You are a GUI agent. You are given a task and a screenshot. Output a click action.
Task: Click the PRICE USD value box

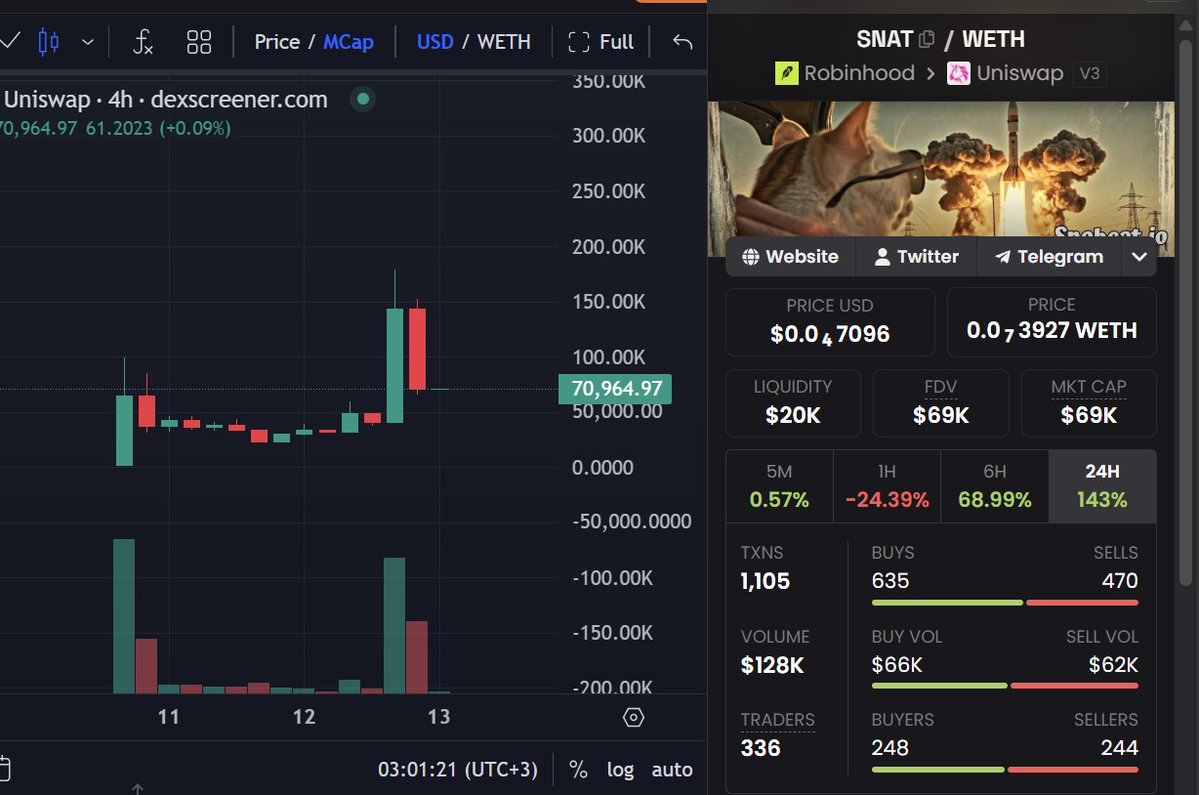pyautogui.click(x=830, y=322)
